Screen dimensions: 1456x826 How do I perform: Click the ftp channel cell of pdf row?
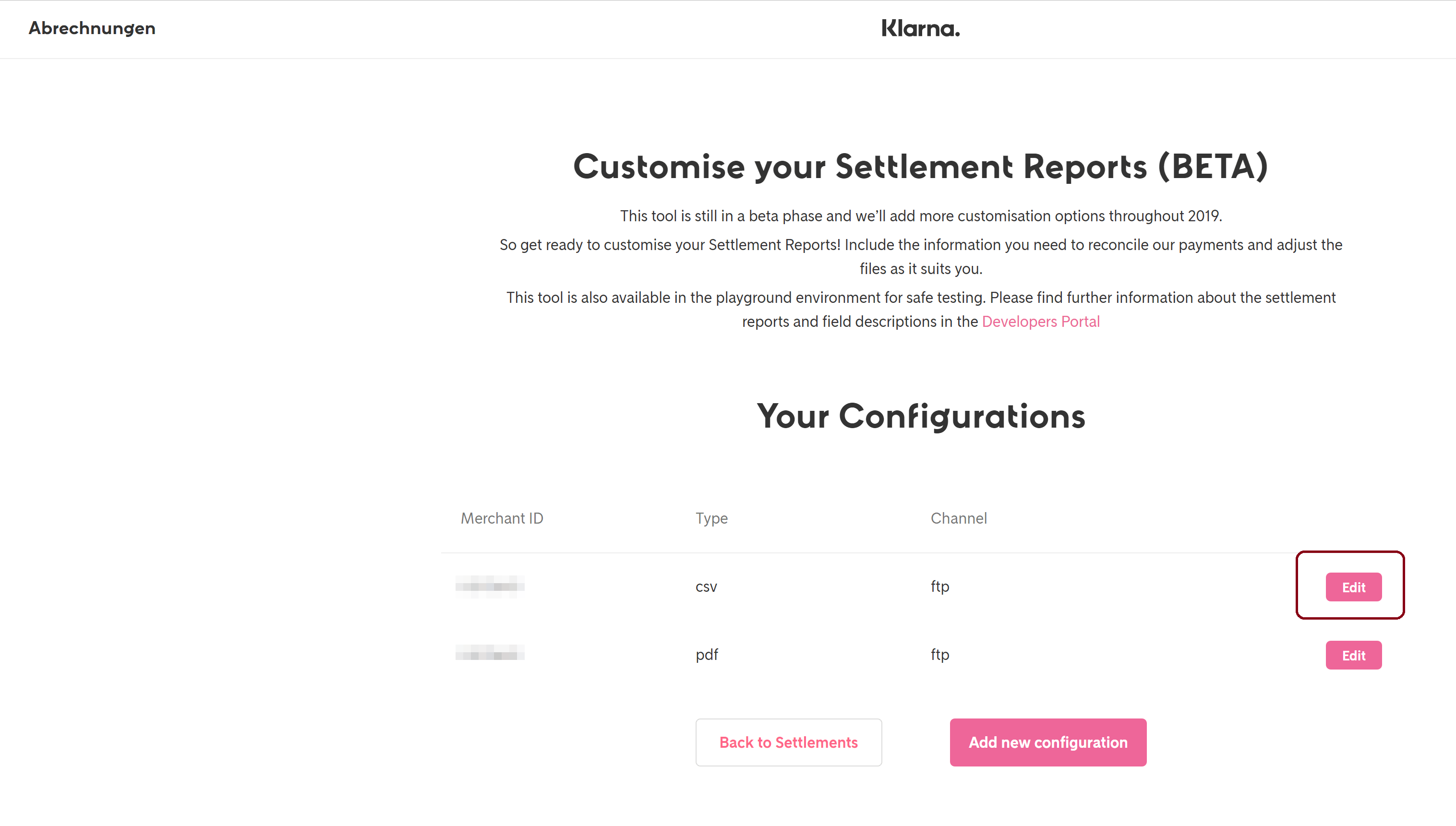(x=939, y=655)
